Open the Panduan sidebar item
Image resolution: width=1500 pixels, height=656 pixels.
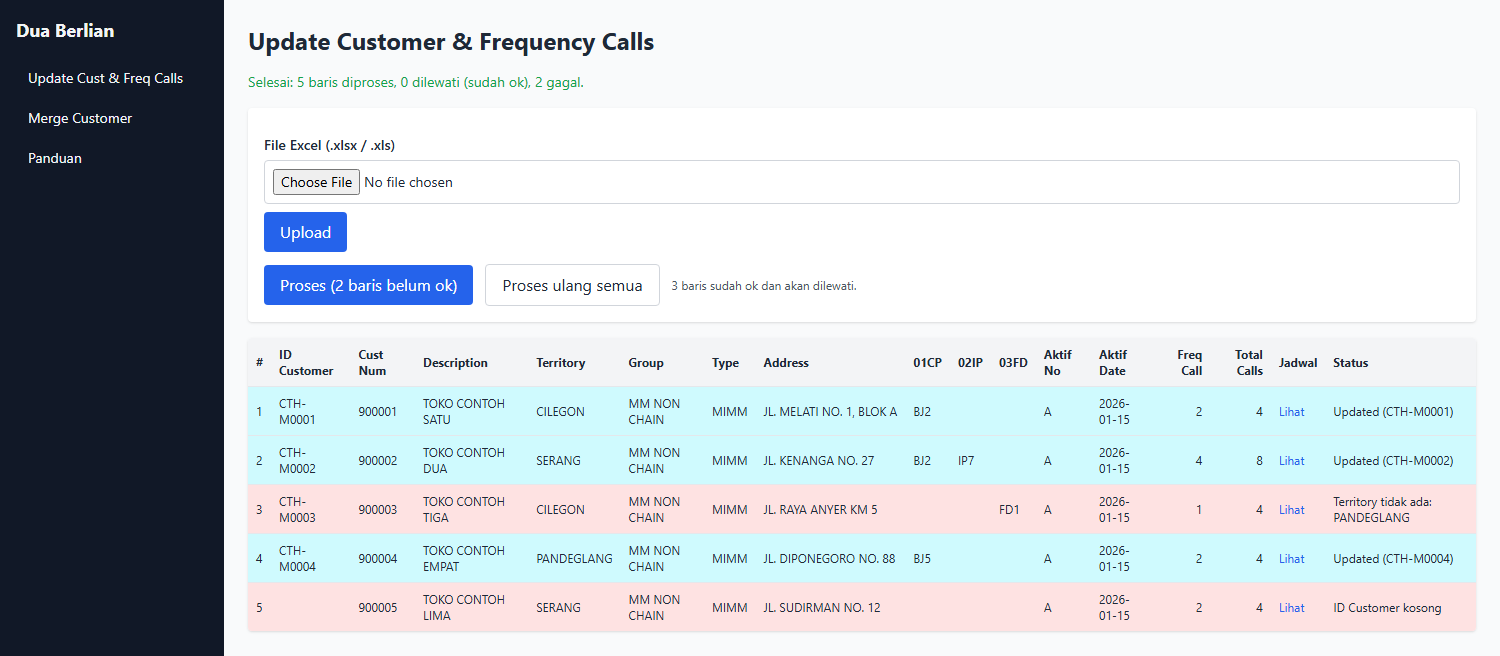click(x=55, y=158)
